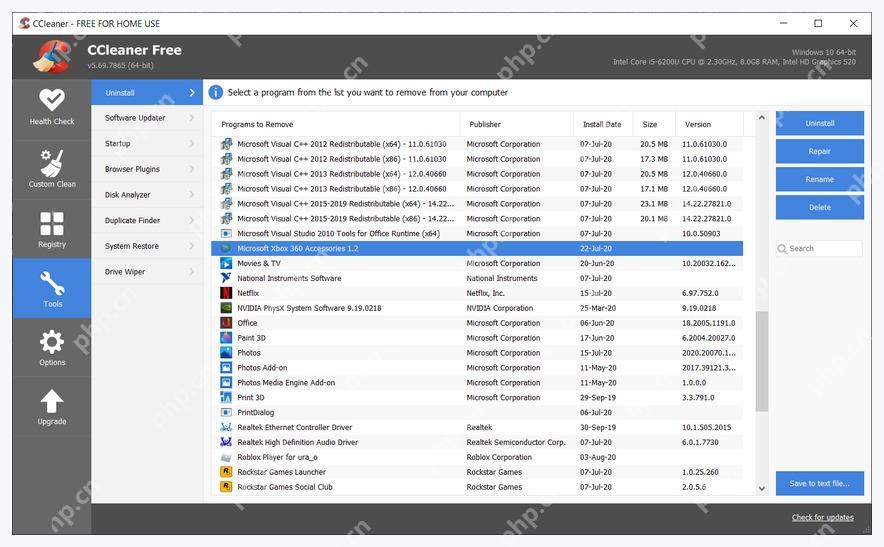
Task: Click the Movies & TV icon
Action: [x=226, y=263]
